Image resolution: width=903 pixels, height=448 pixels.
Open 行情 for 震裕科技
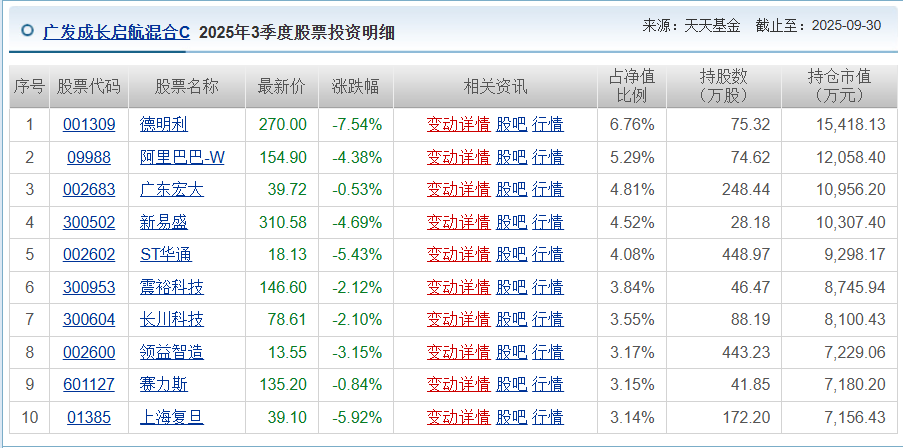point(548,287)
